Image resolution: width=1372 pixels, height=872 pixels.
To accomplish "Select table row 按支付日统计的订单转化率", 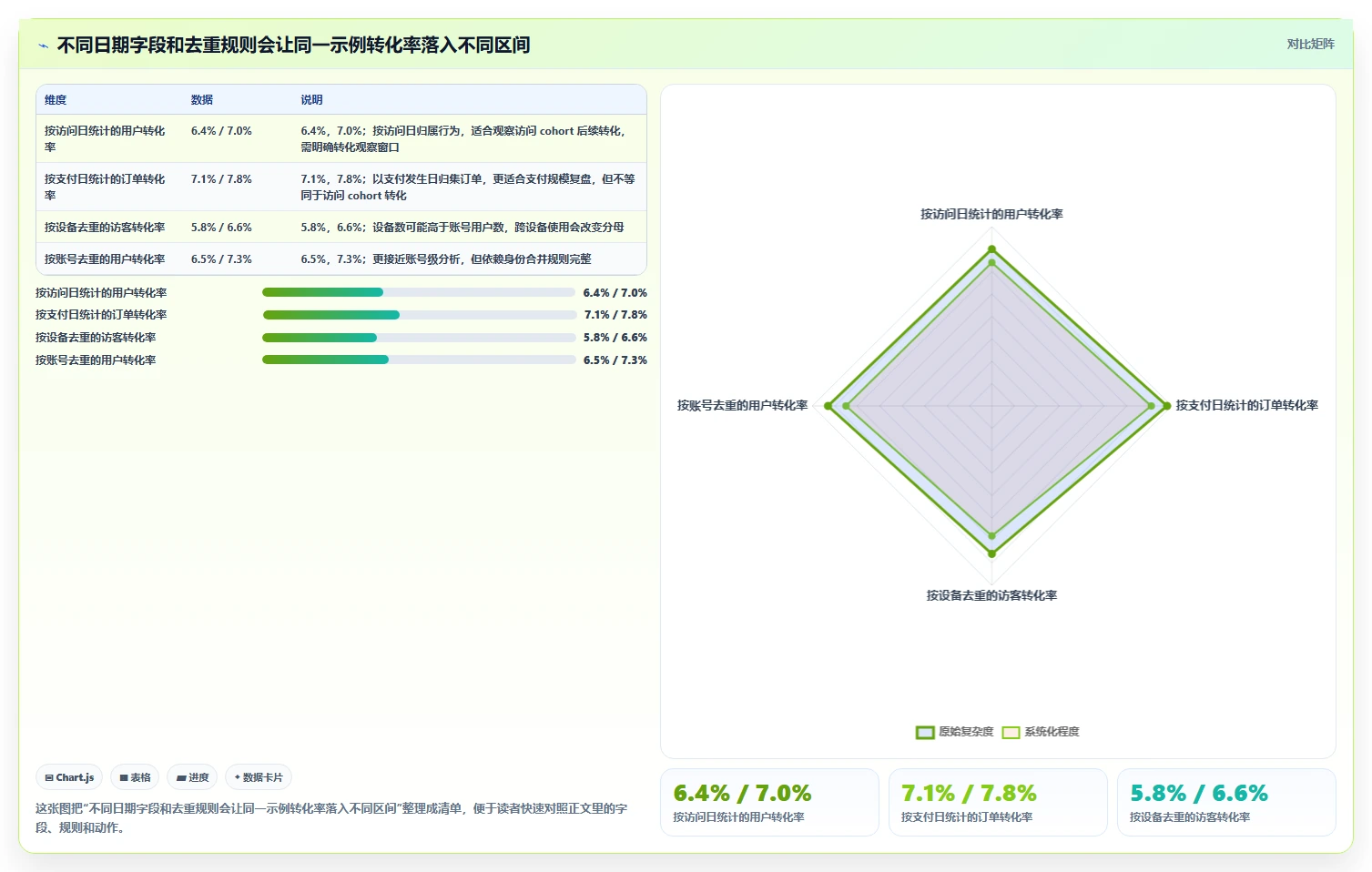I will tap(341, 187).
